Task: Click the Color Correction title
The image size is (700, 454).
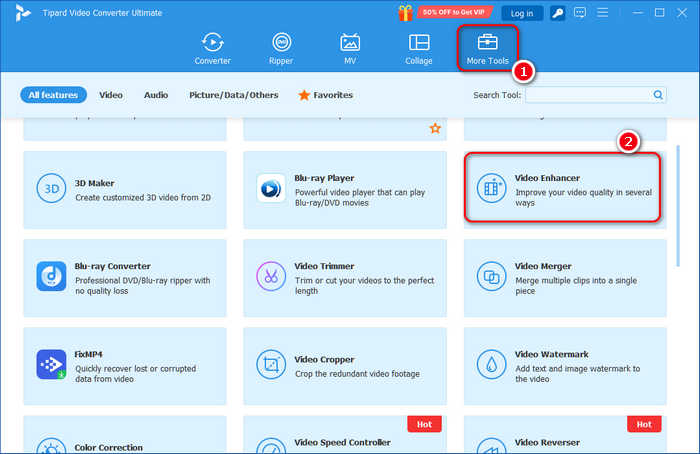Action: [x=109, y=447]
